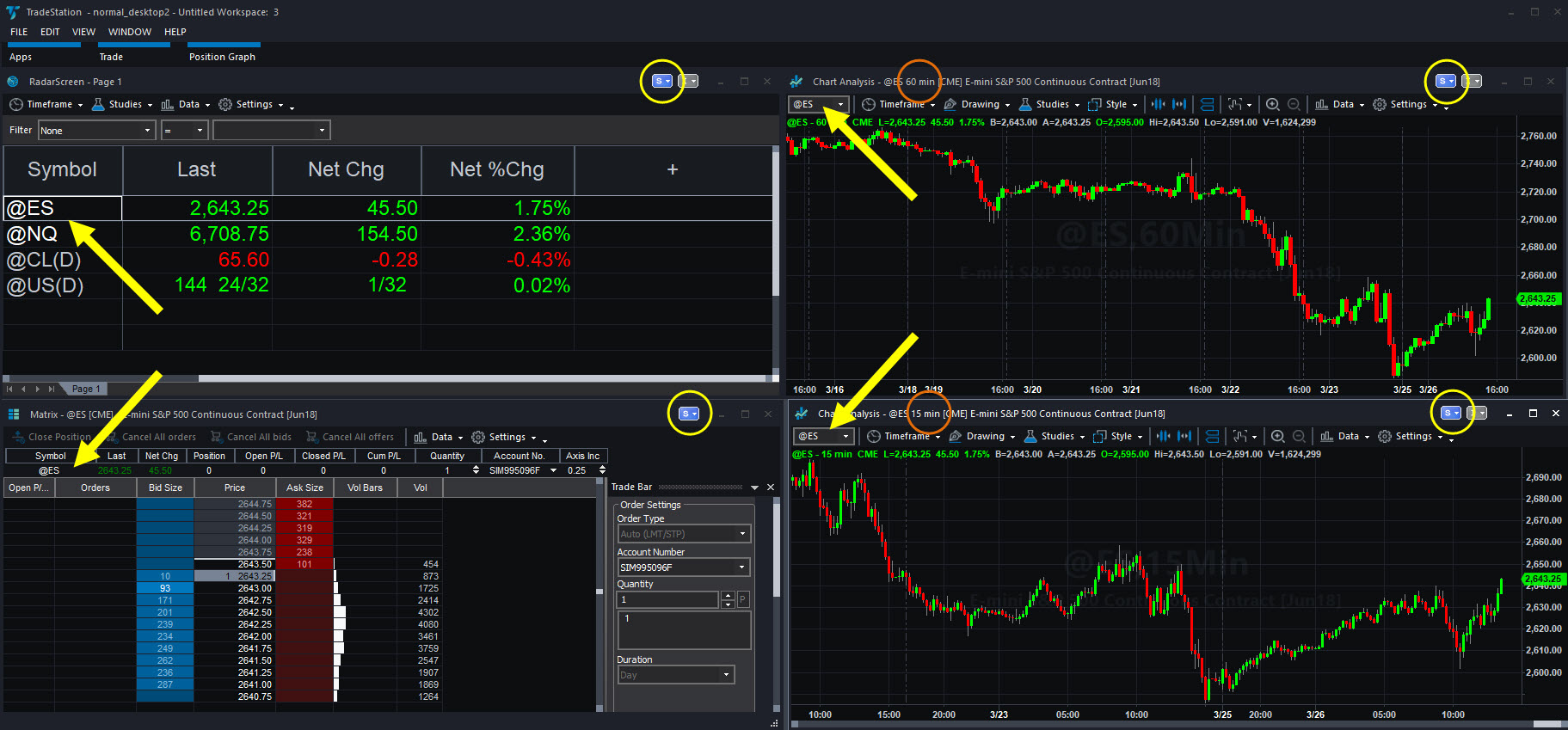Open the VIEW menu
1568x730 pixels.
[x=83, y=32]
